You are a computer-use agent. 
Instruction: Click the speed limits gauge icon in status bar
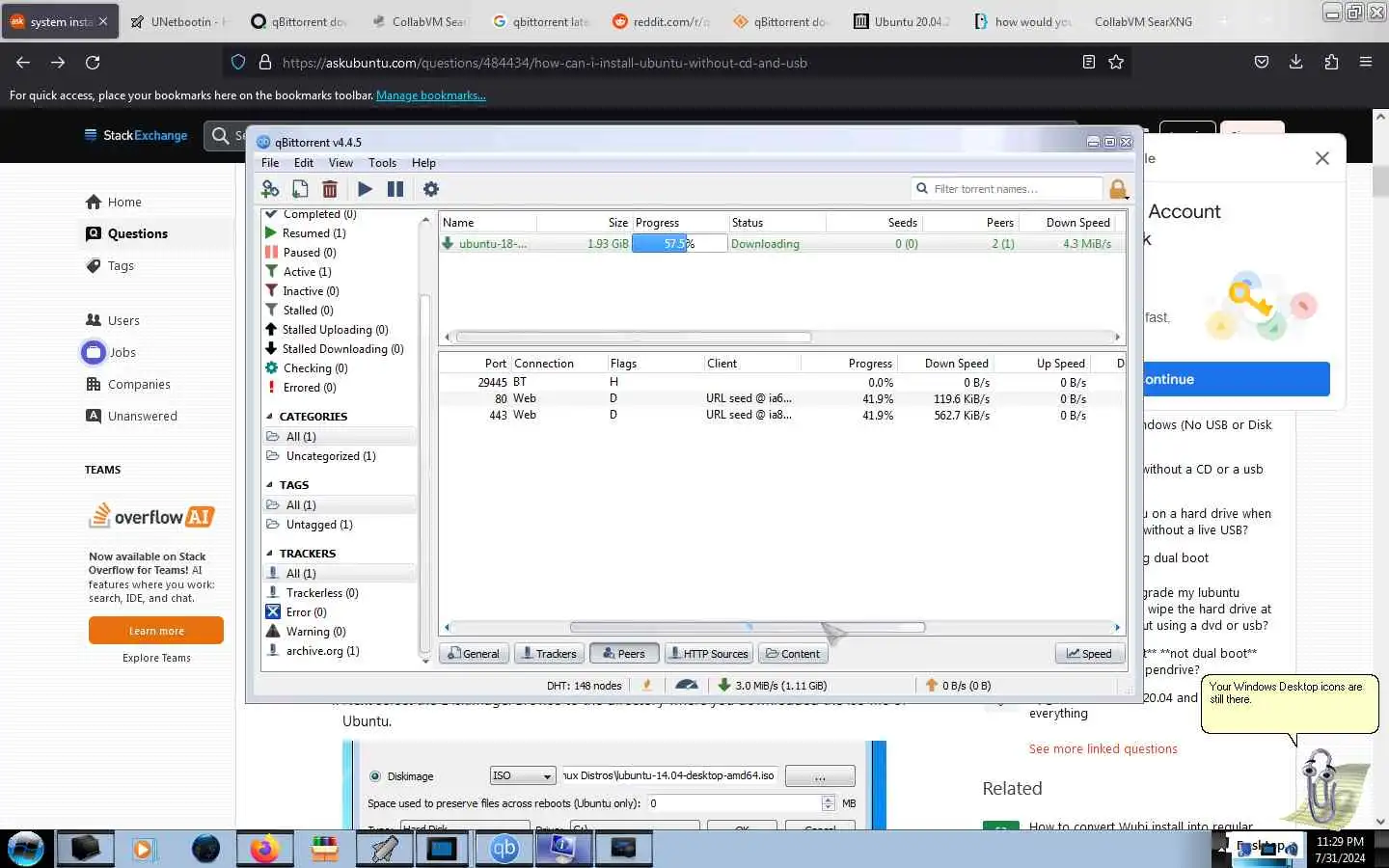[x=687, y=685]
